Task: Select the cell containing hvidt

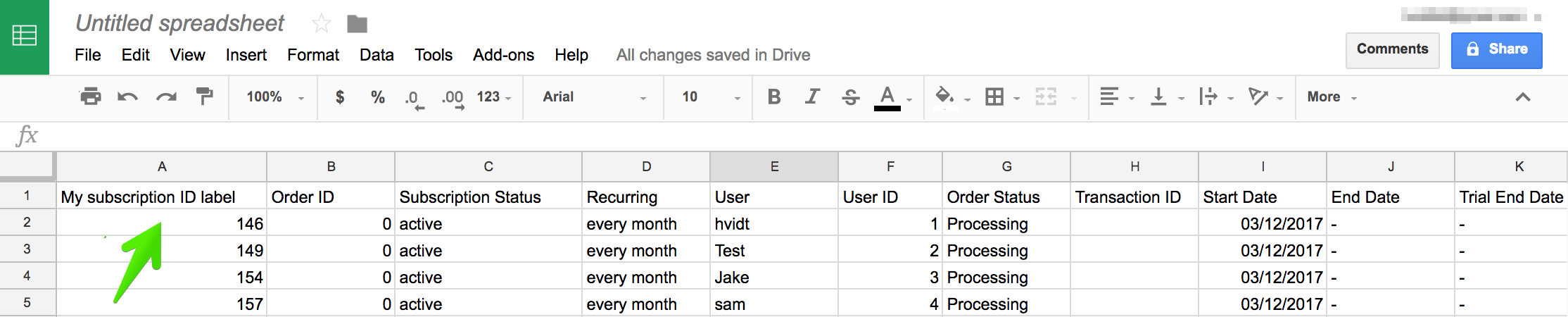Action: (x=774, y=223)
